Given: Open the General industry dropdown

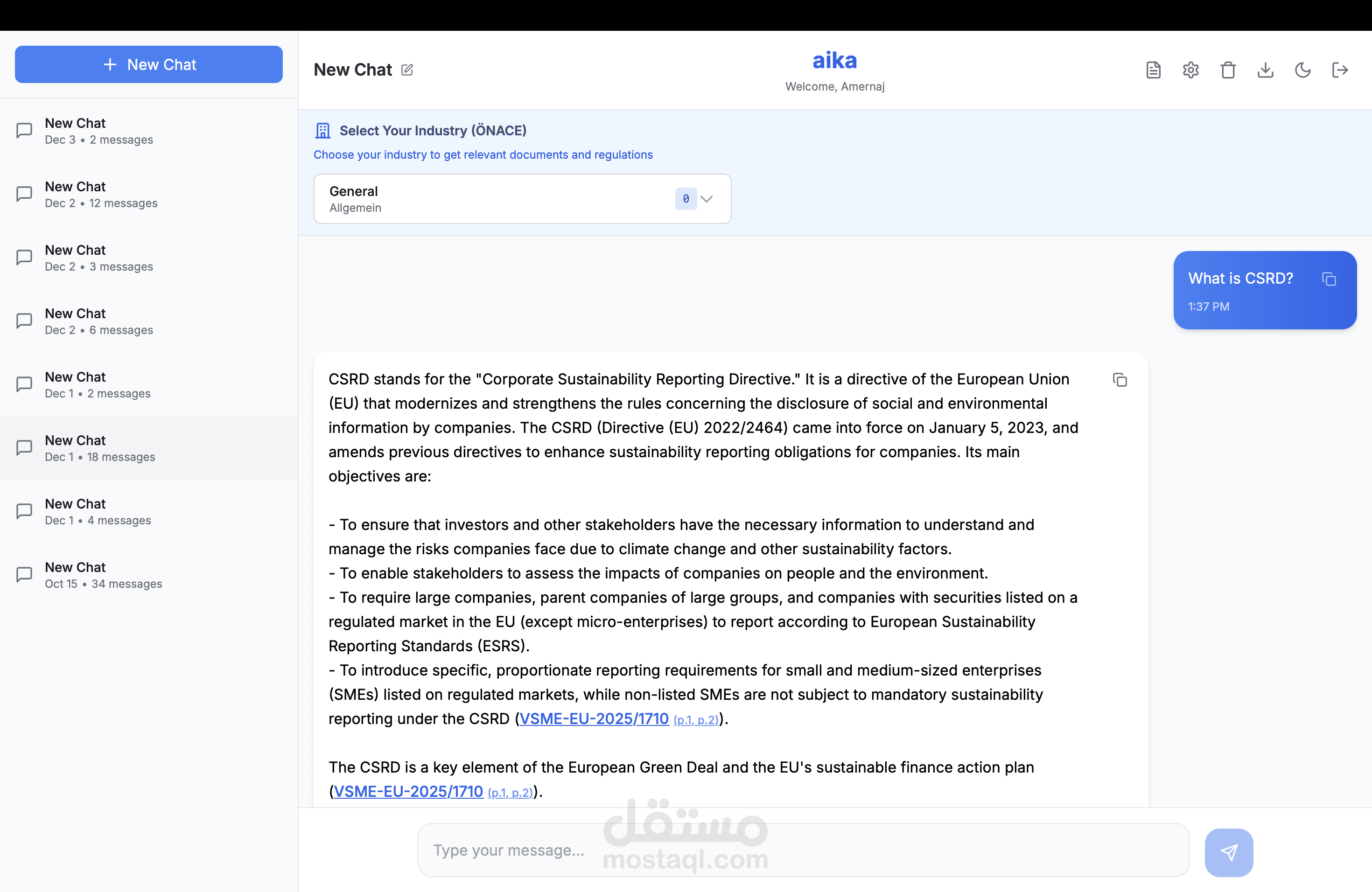Looking at the screenshot, I should 522,199.
